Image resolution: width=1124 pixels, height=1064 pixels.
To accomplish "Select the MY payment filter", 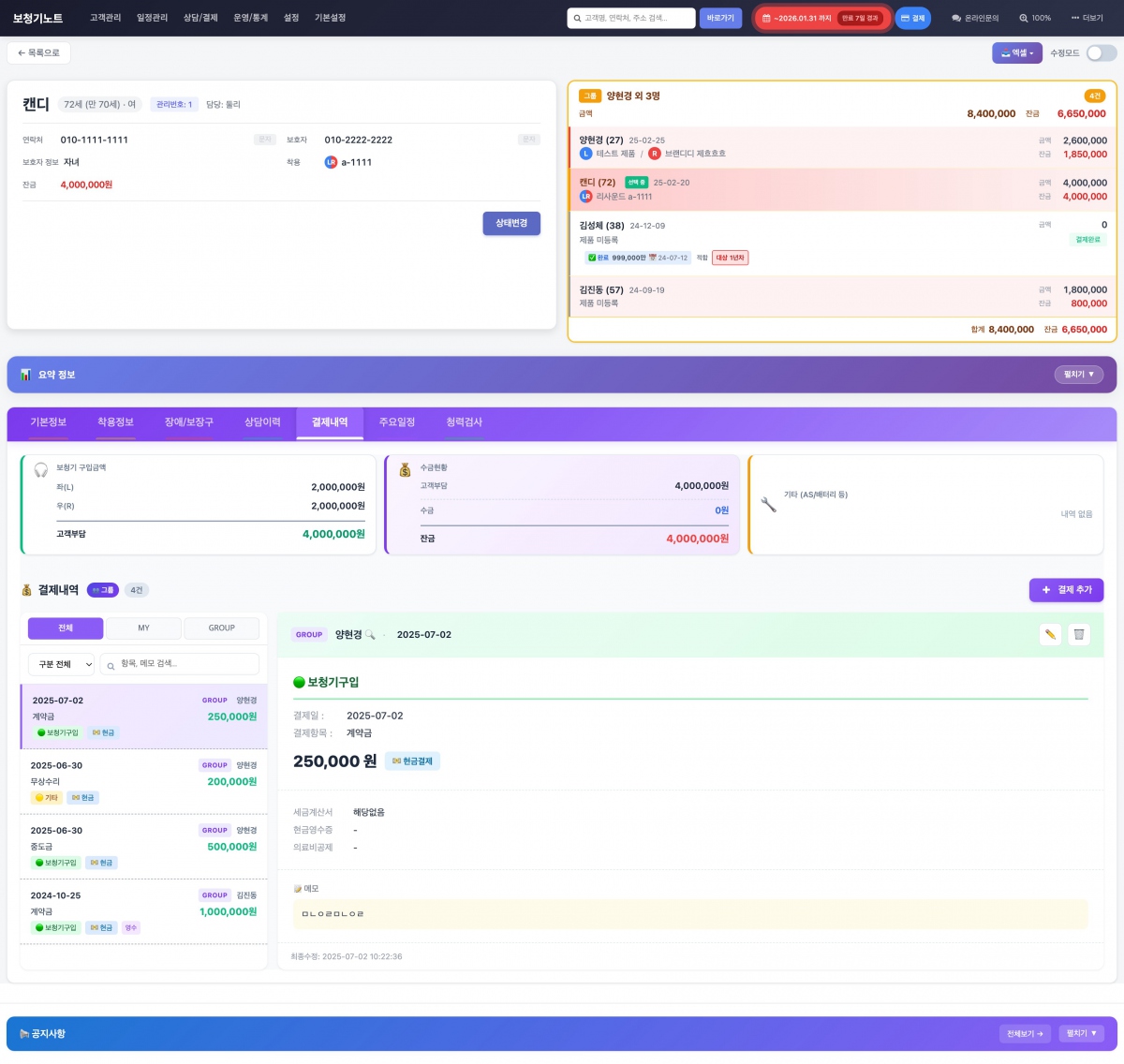I will pyautogui.click(x=143, y=628).
